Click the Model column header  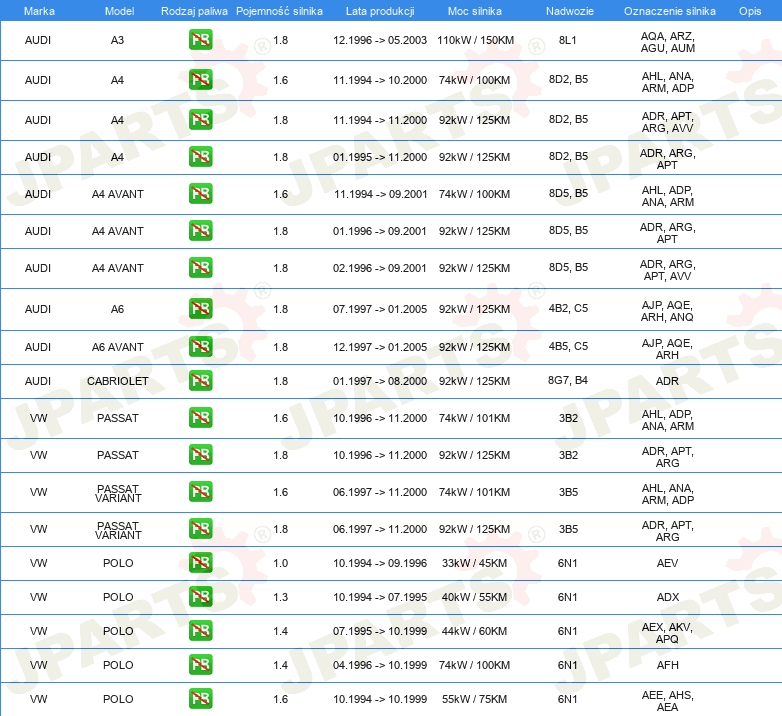[x=119, y=11]
